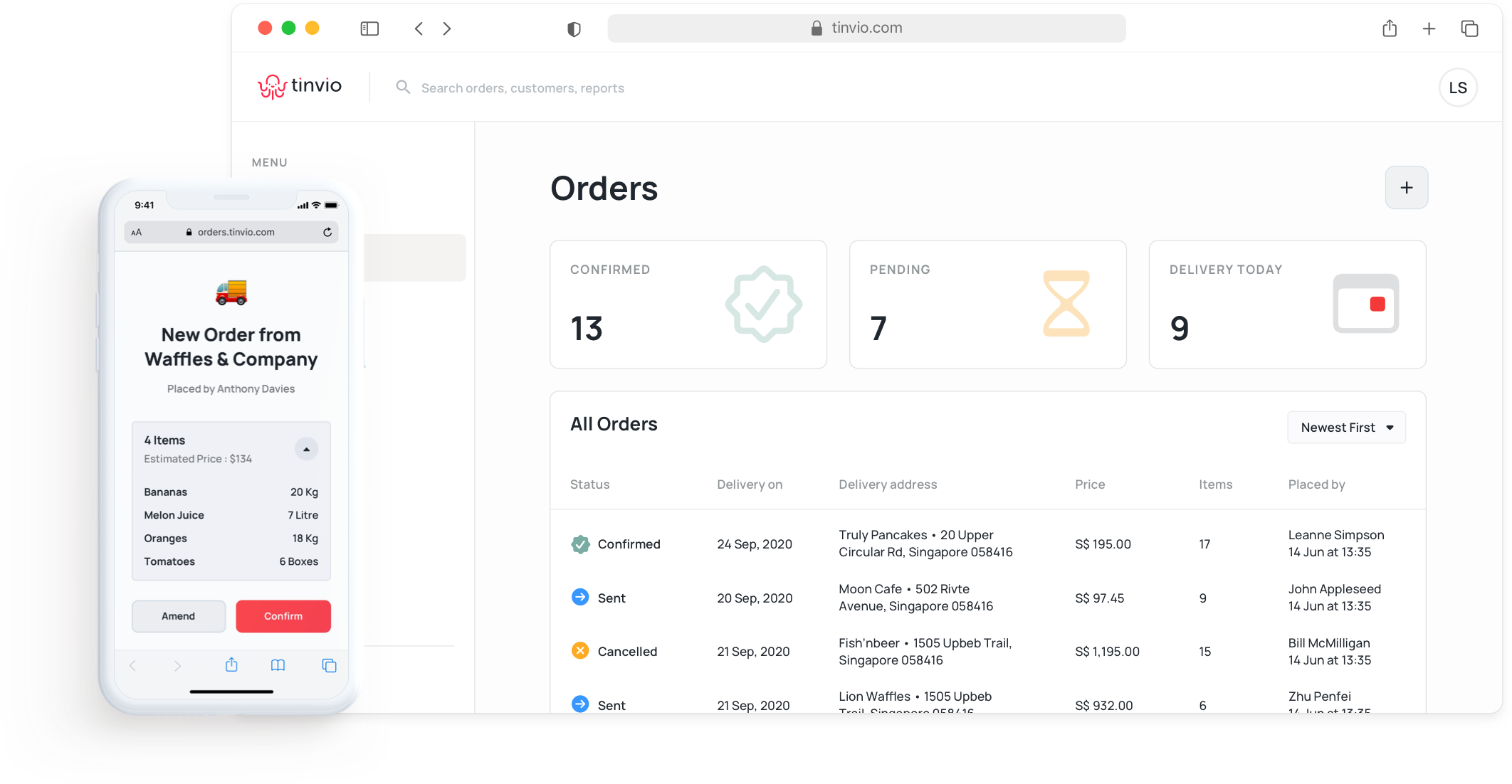Click the Tomatoes row on the phone
This screenshot has height=784, width=1512.
(x=231, y=561)
